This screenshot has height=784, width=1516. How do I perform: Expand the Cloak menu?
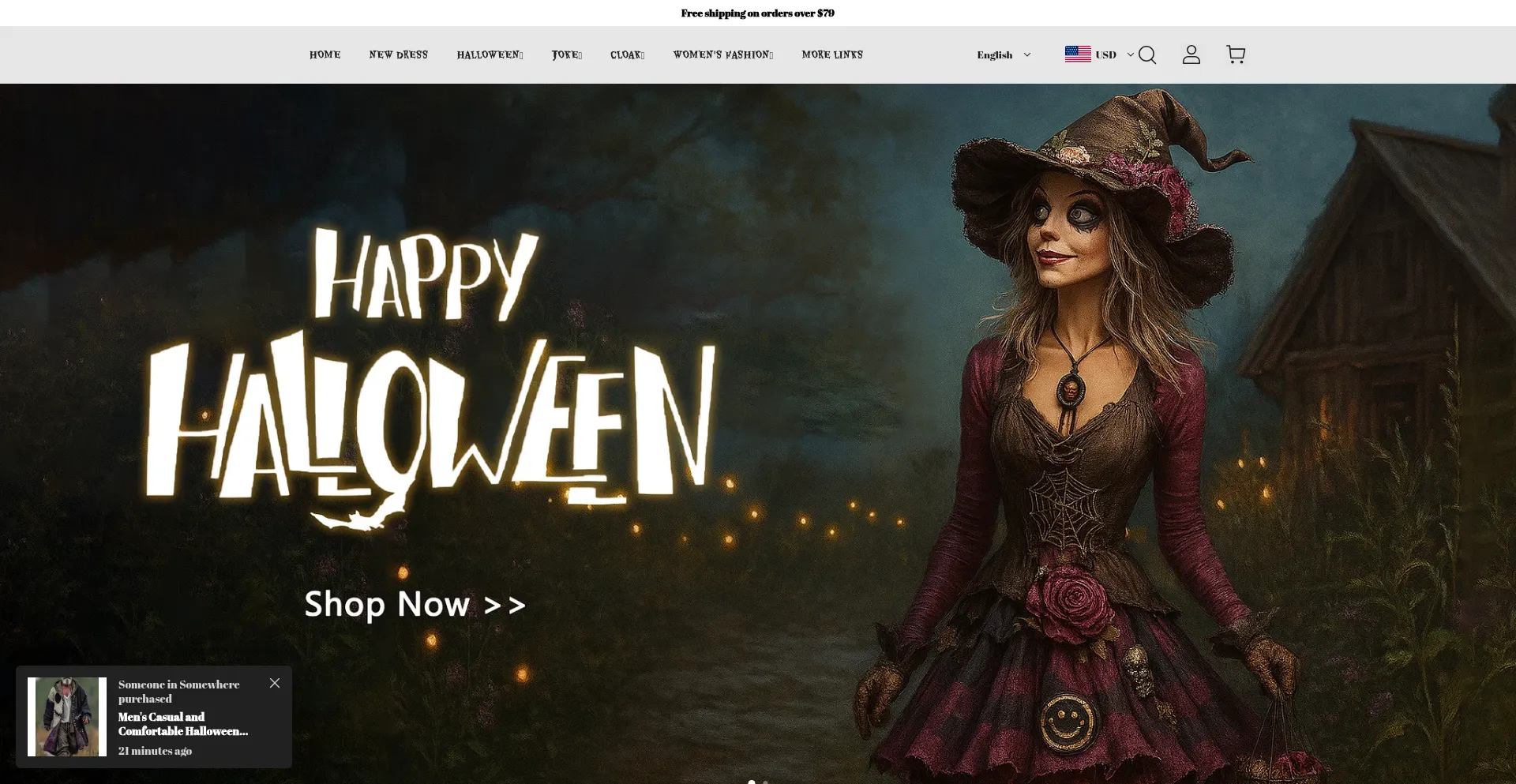tap(628, 54)
